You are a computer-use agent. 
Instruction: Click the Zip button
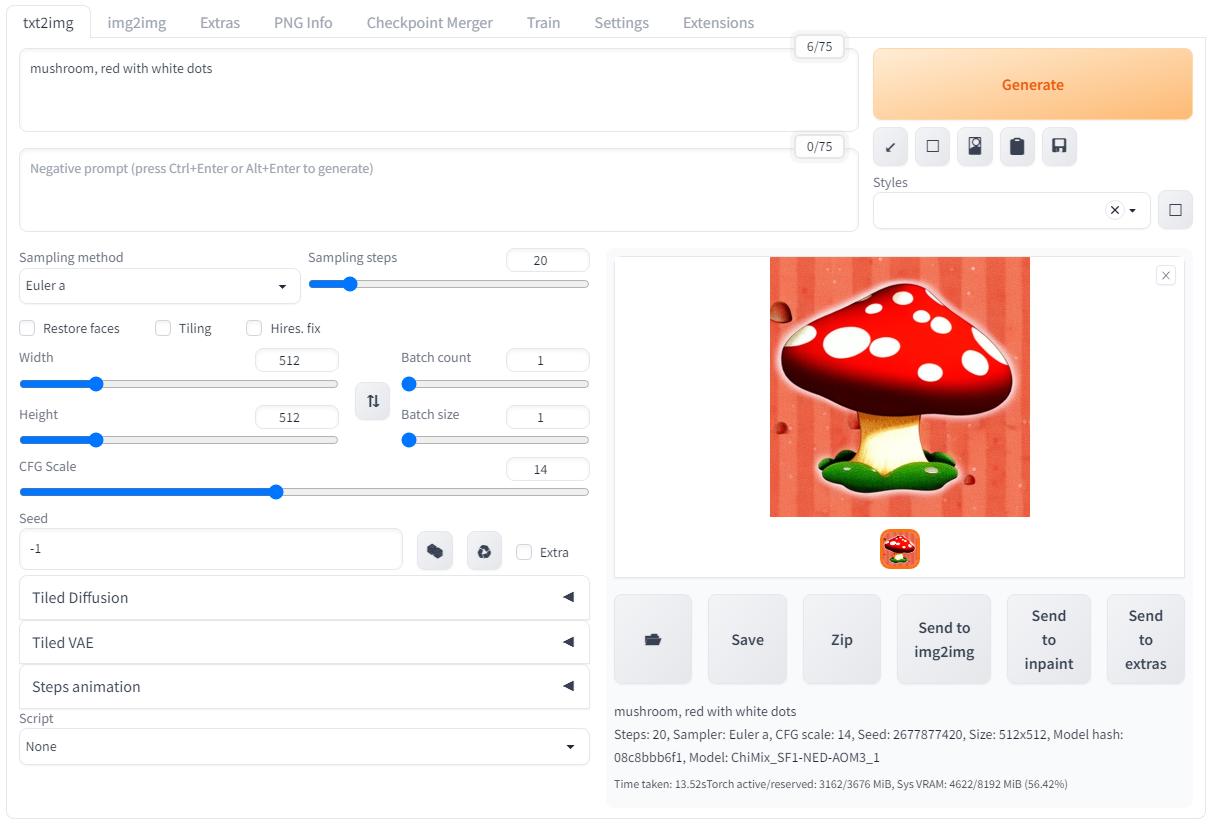click(x=842, y=640)
